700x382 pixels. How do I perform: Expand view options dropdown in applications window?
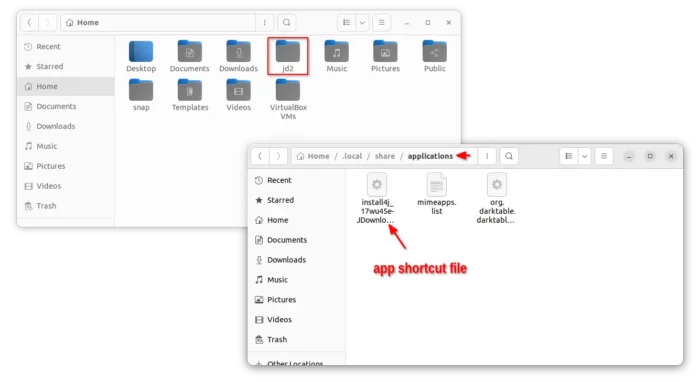click(584, 156)
